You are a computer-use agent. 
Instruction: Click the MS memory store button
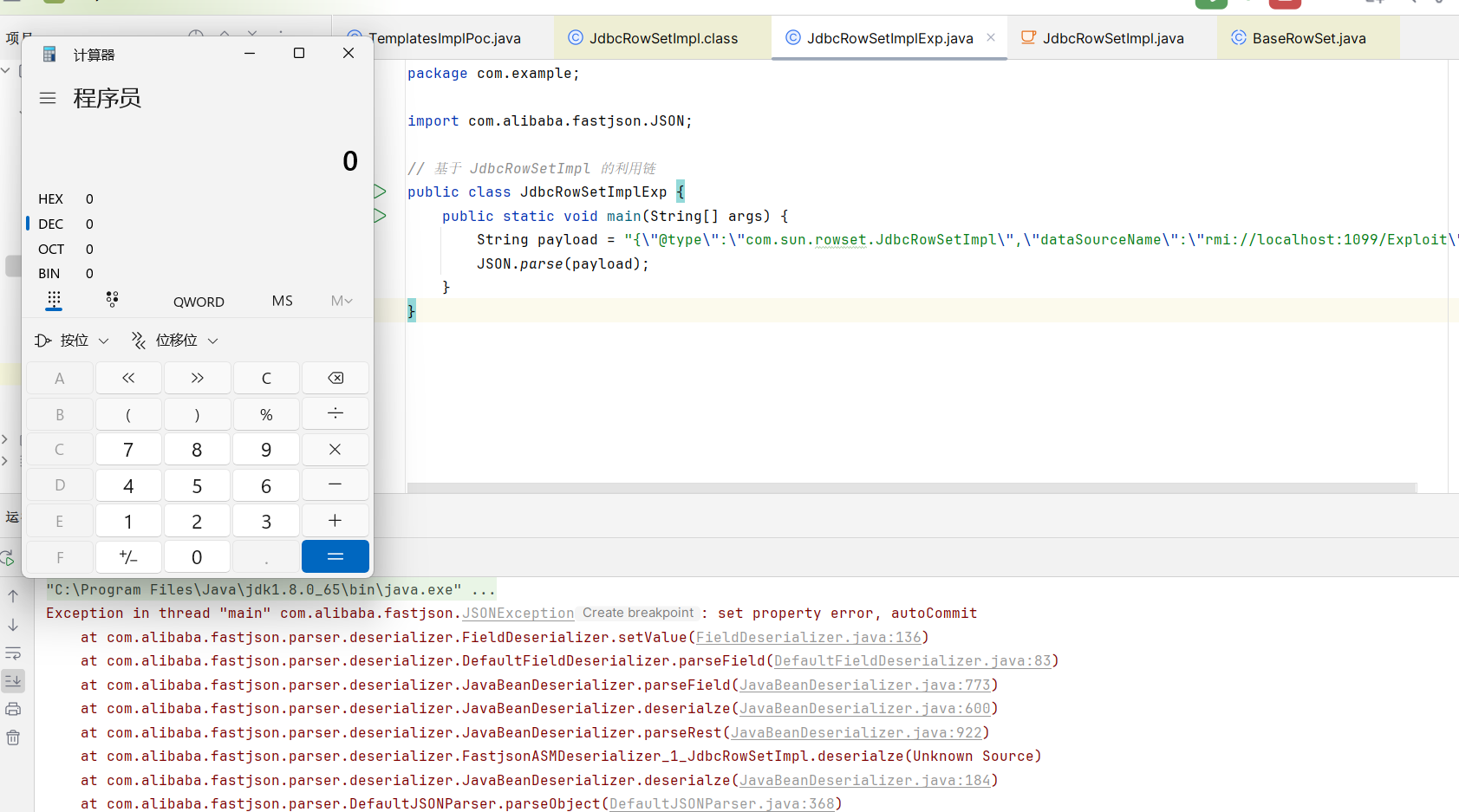[283, 301]
